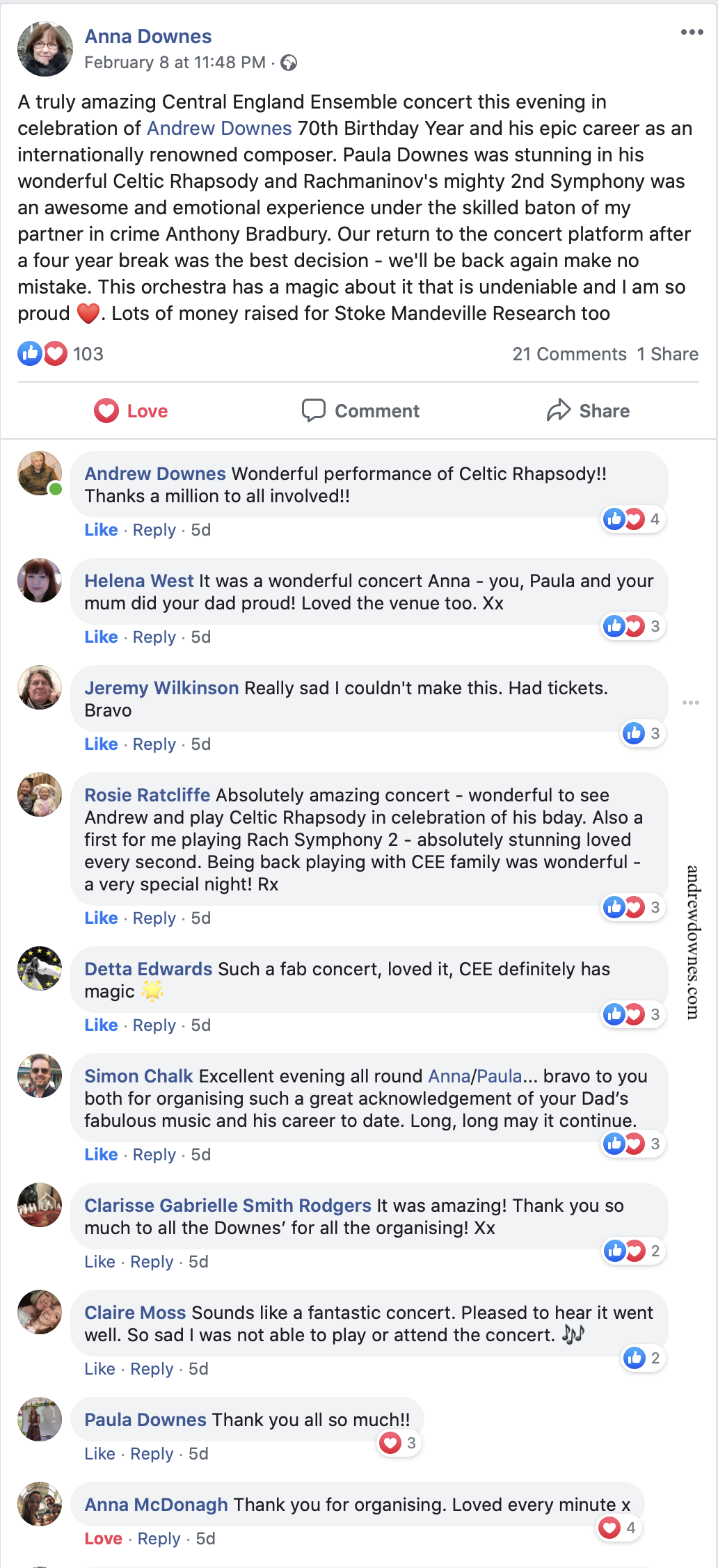The height and width of the screenshot is (1568, 718).
Task: Click Paula mention in Simon Chalk's comment
Action: point(499,1076)
